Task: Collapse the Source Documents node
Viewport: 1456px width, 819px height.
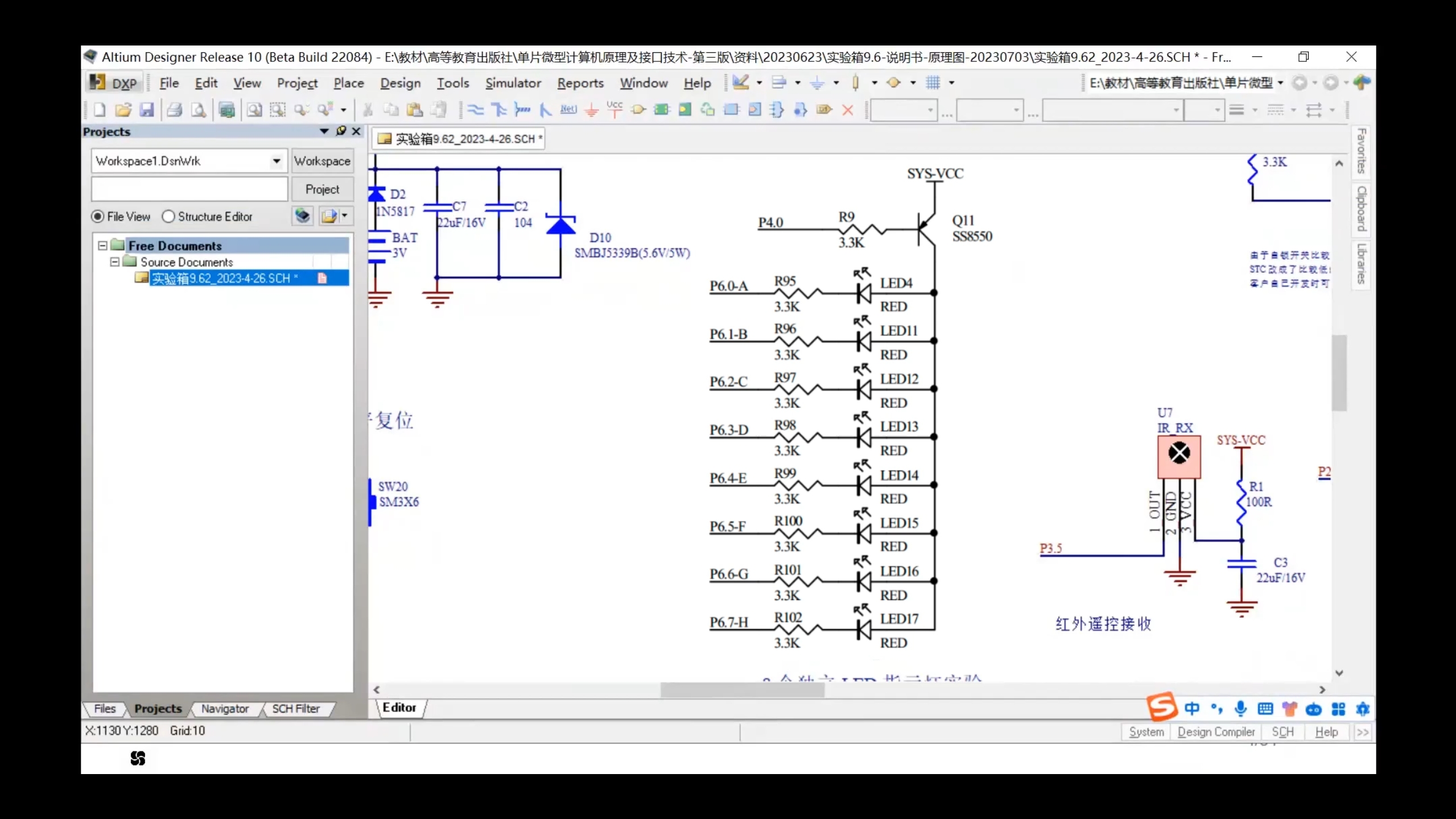Action: click(114, 262)
